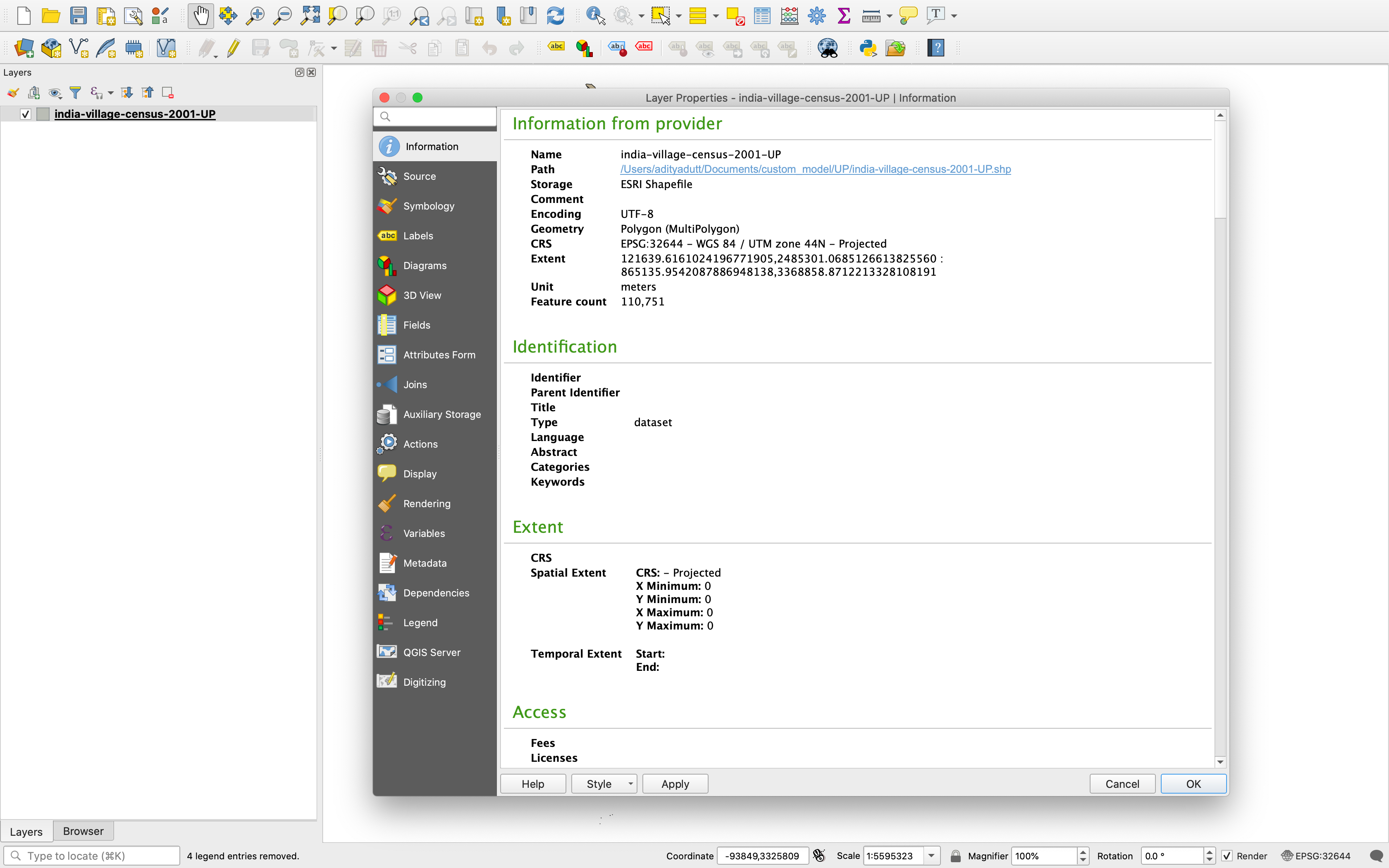Click the Save Project icon
Screen dimensions: 1389x868
(78, 16)
